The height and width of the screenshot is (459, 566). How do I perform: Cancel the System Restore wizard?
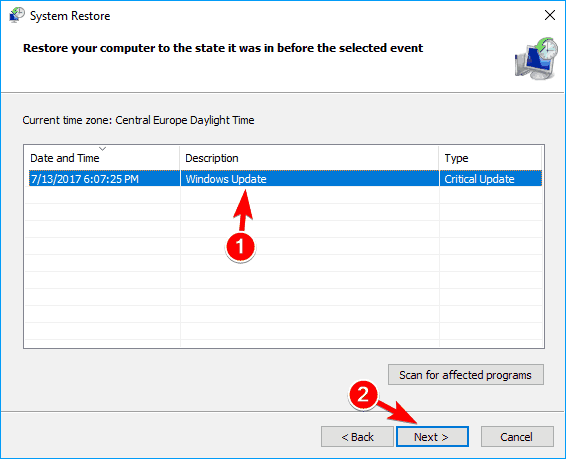point(517,437)
